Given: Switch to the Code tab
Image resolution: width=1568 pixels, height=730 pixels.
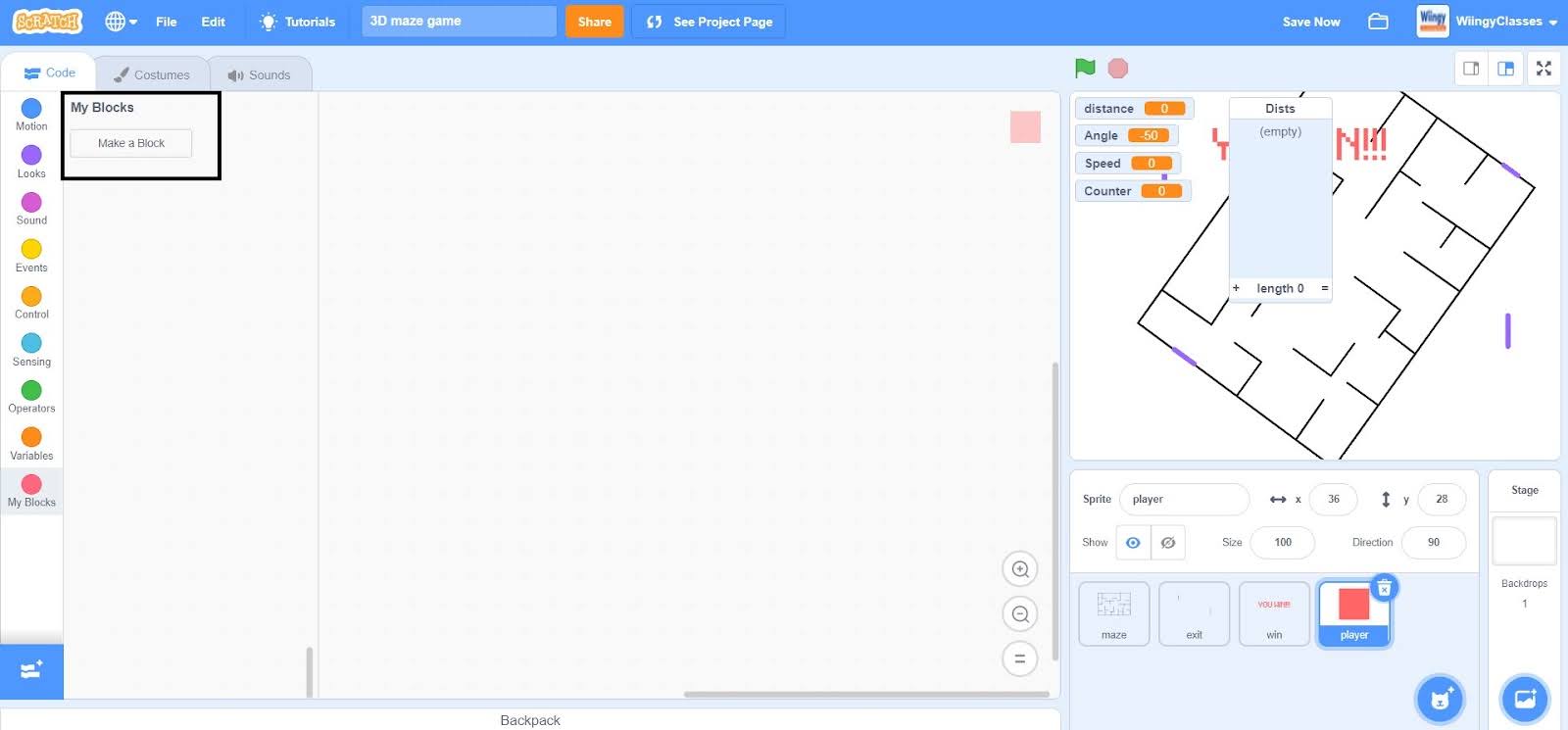Looking at the screenshot, I should [x=49, y=73].
